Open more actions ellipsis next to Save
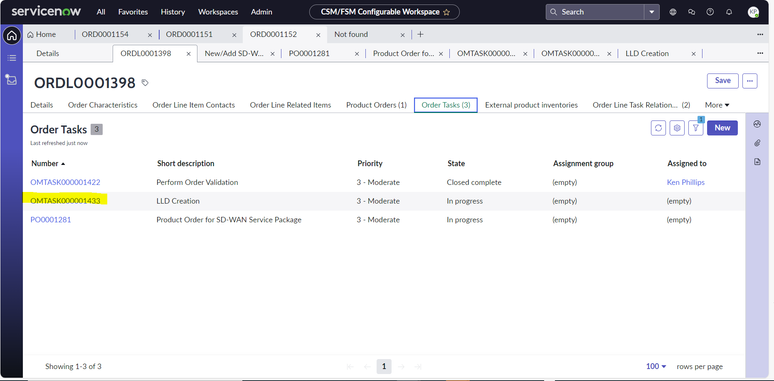Screen dimensions: 774x381 click(x=750, y=80)
